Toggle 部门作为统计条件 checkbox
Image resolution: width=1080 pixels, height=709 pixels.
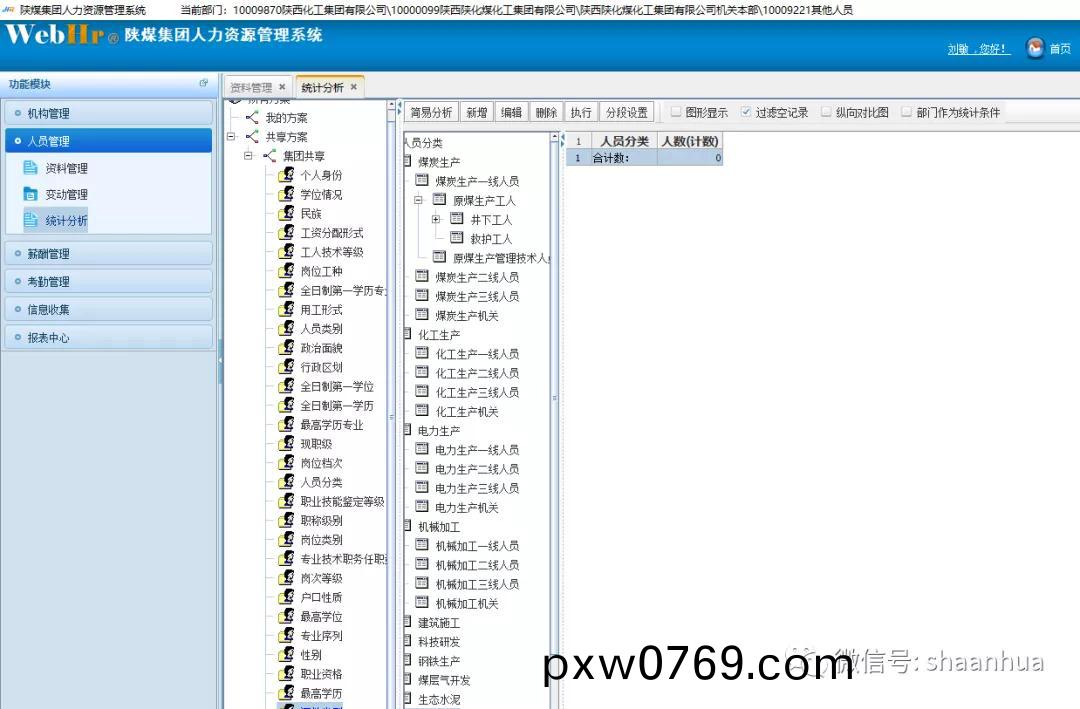pos(906,112)
